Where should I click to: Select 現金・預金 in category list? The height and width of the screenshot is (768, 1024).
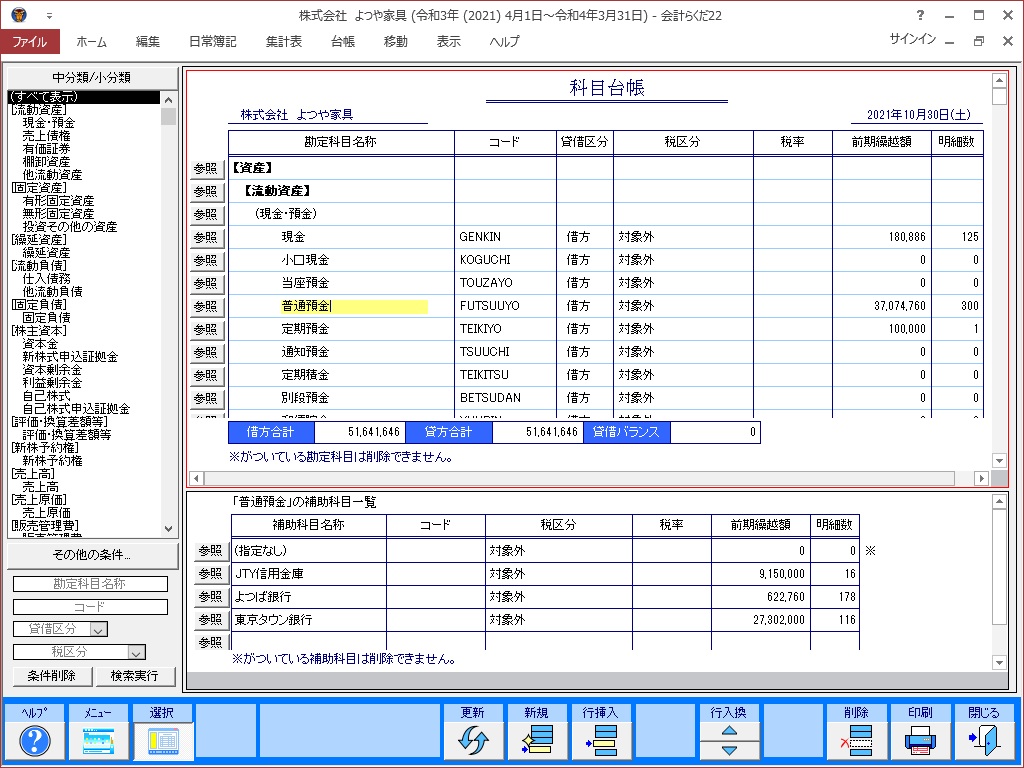(49, 123)
